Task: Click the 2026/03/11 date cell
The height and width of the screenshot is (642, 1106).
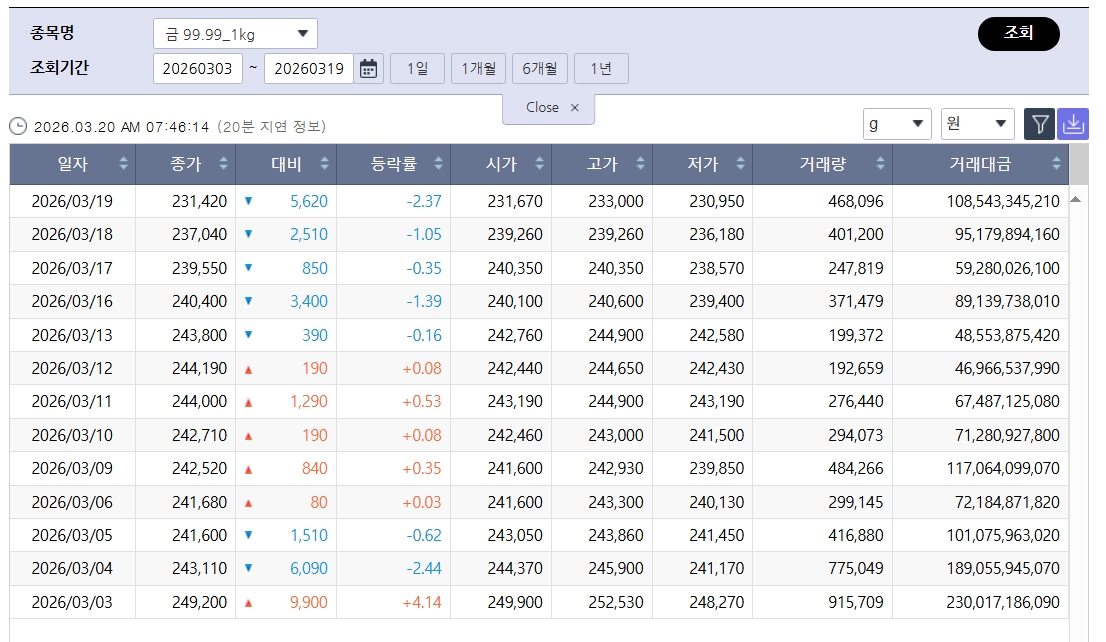Action: click(72, 401)
